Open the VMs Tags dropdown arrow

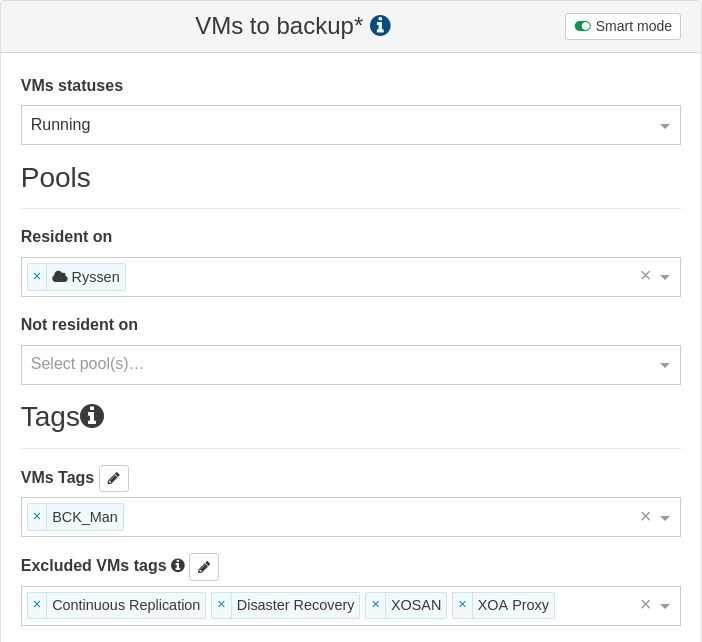[664, 518]
